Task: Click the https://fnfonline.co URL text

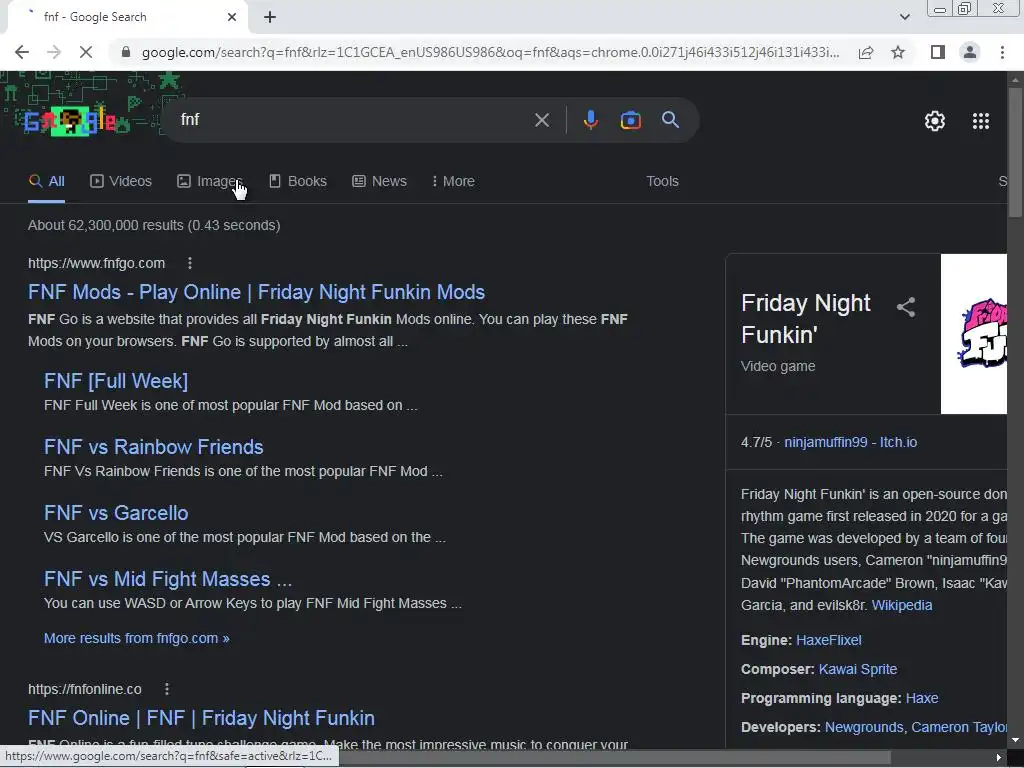Action: point(84,689)
